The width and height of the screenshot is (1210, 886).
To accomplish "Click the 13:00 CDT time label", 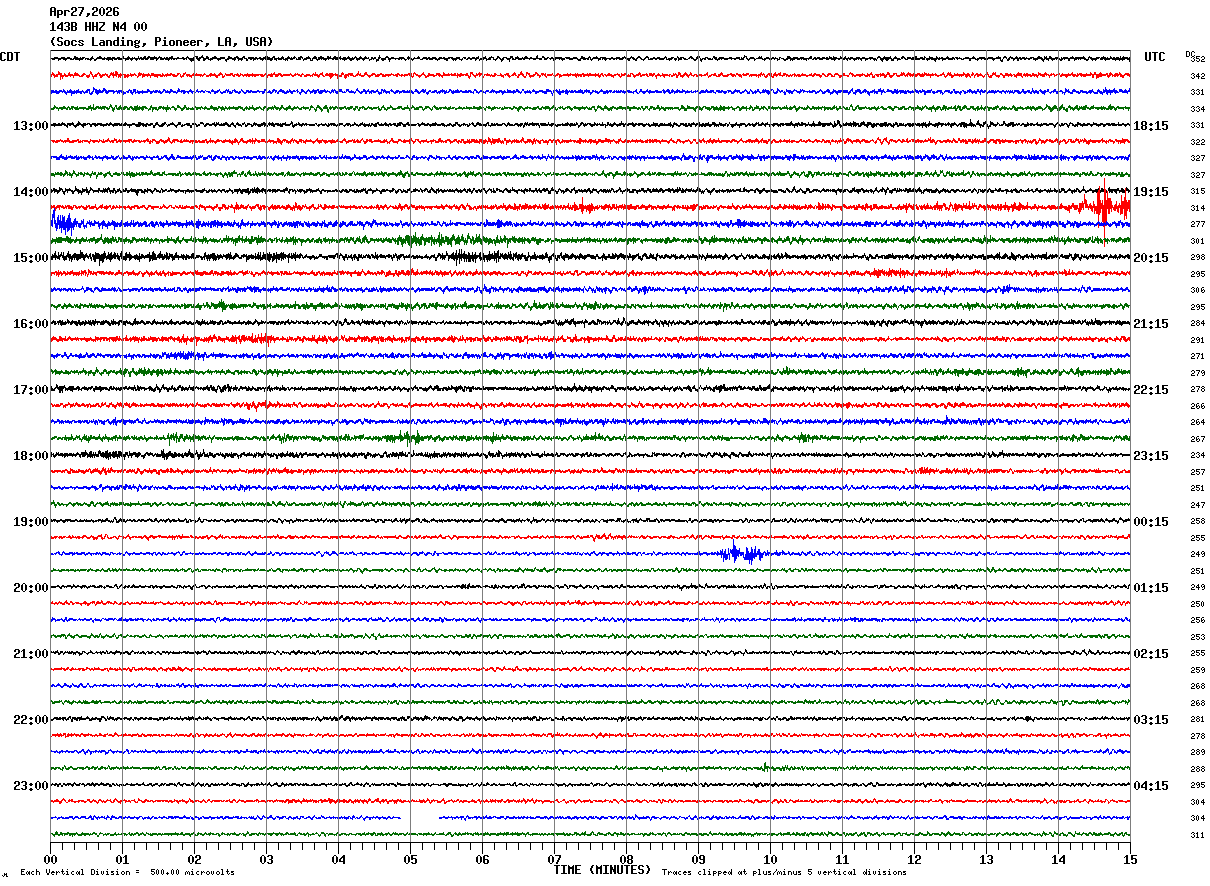I will (30, 126).
